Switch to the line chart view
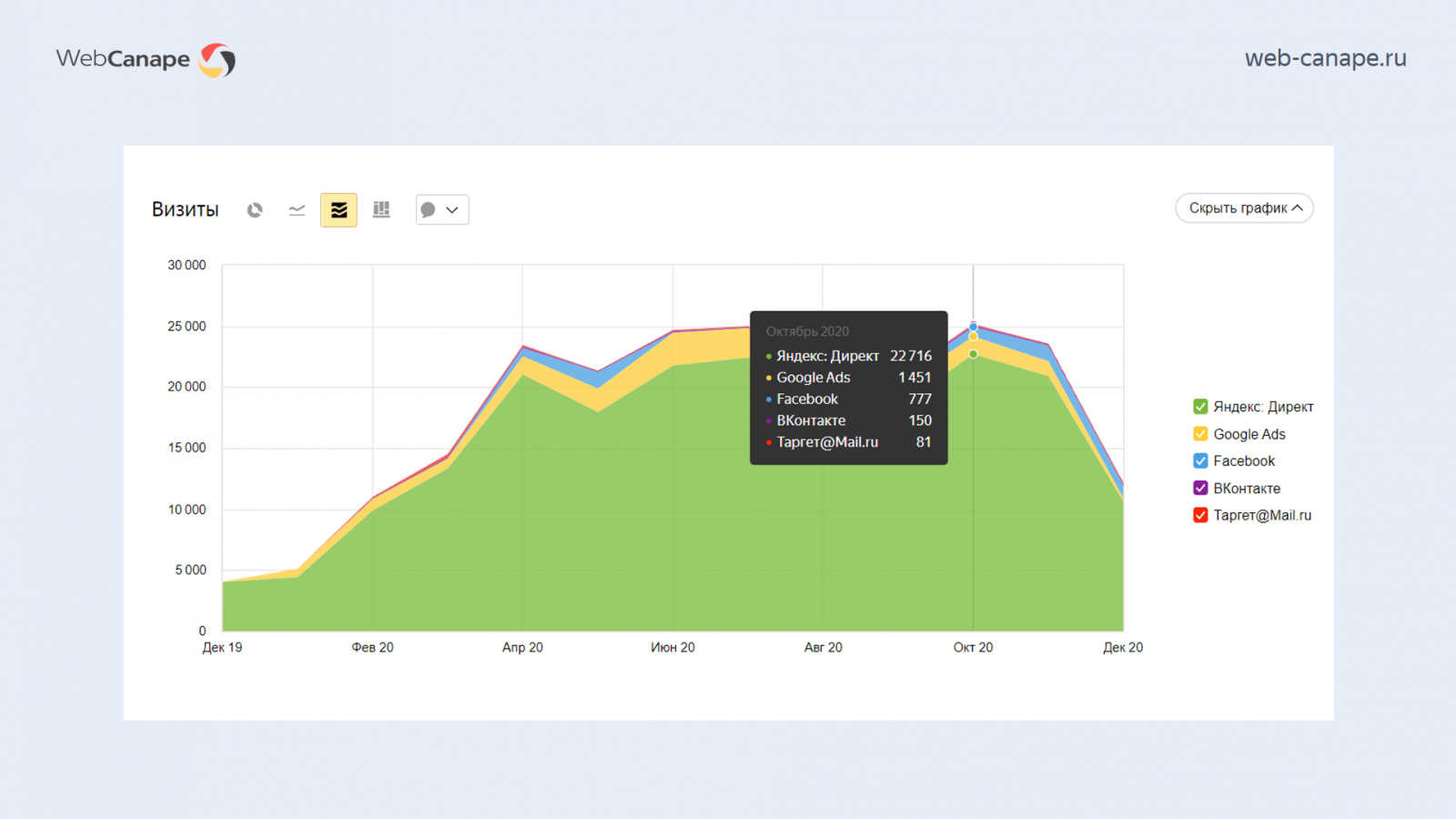The image size is (1456, 819). pyautogui.click(x=297, y=210)
